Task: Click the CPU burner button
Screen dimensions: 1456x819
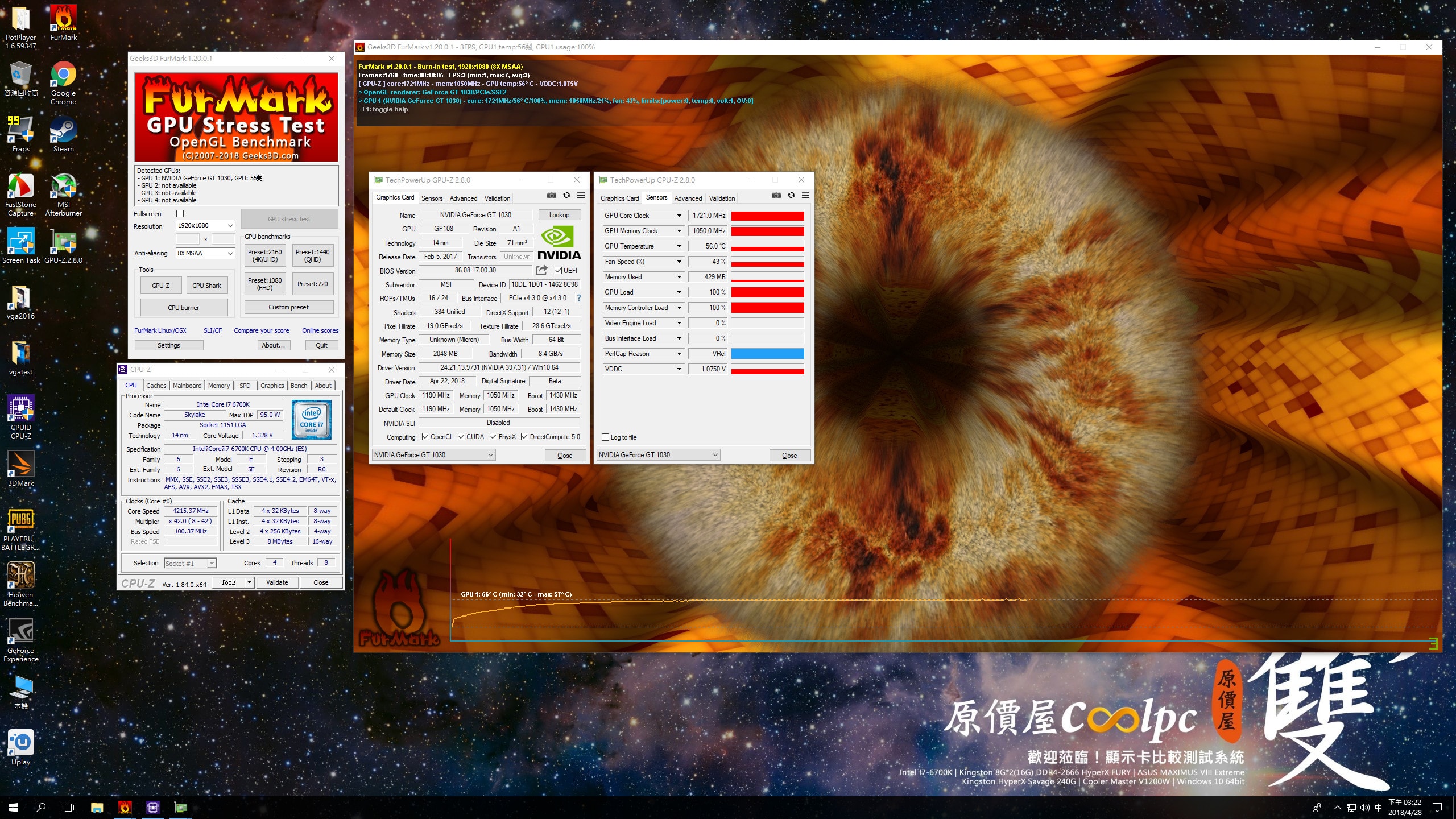Action: 184,308
